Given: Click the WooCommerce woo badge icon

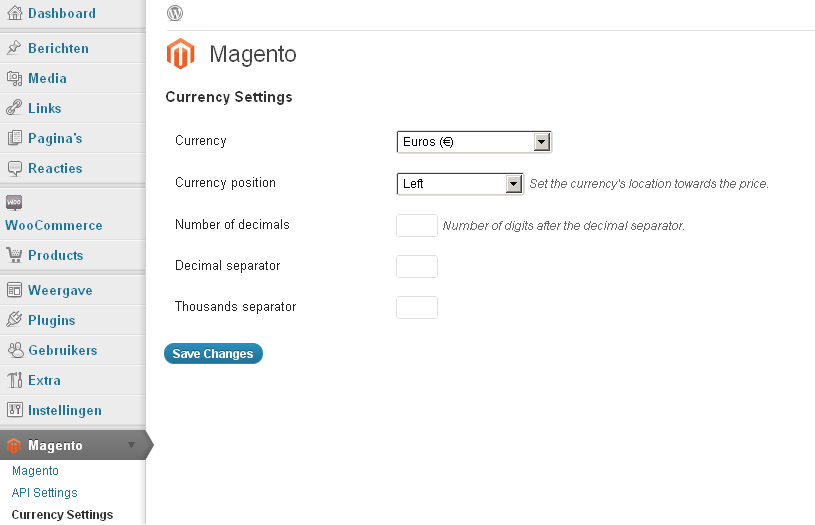Looking at the screenshot, I should (x=14, y=202).
